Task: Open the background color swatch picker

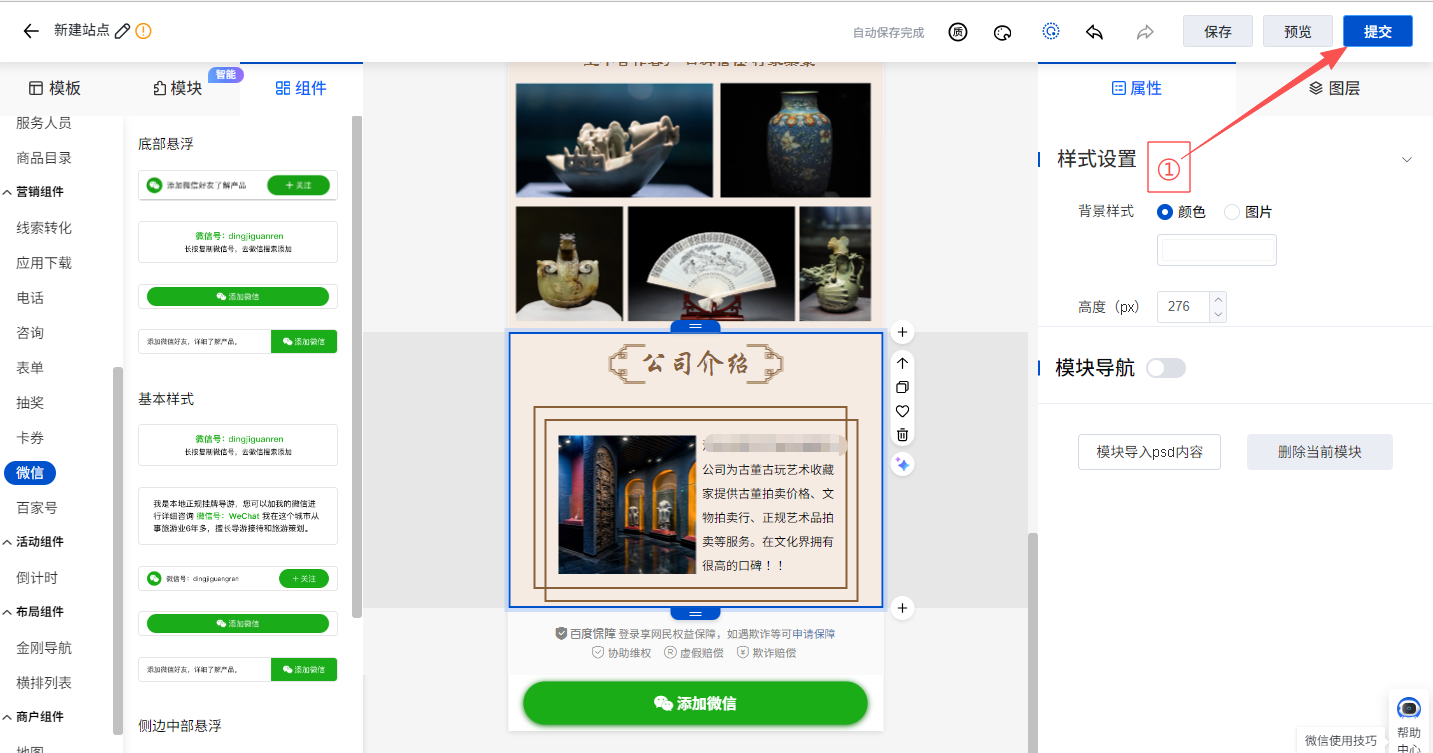Action: (1216, 250)
